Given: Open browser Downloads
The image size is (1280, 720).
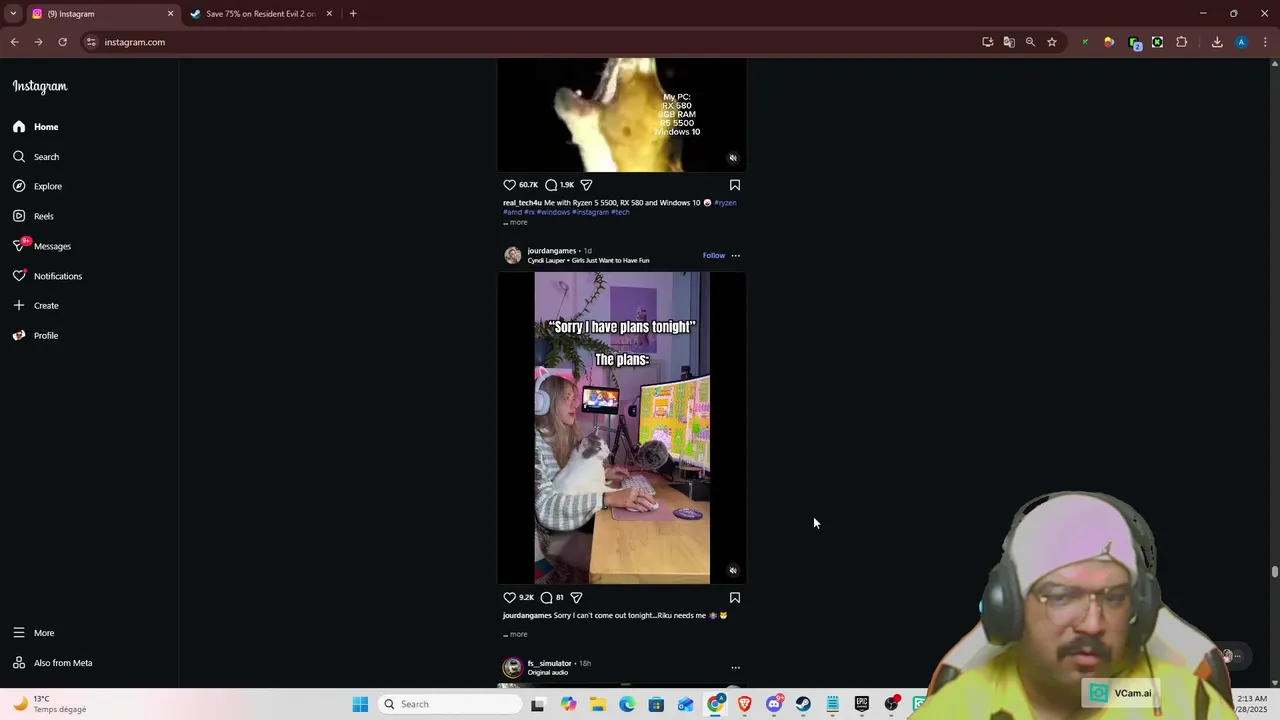Looking at the screenshot, I should click(x=1217, y=42).
